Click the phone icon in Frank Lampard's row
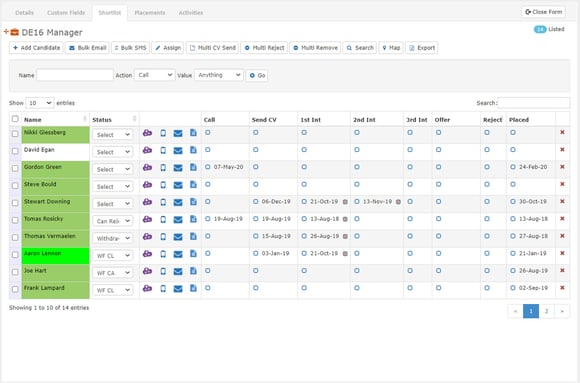The width and height of the screenshot is (580, 383). [x=163, y=288]
